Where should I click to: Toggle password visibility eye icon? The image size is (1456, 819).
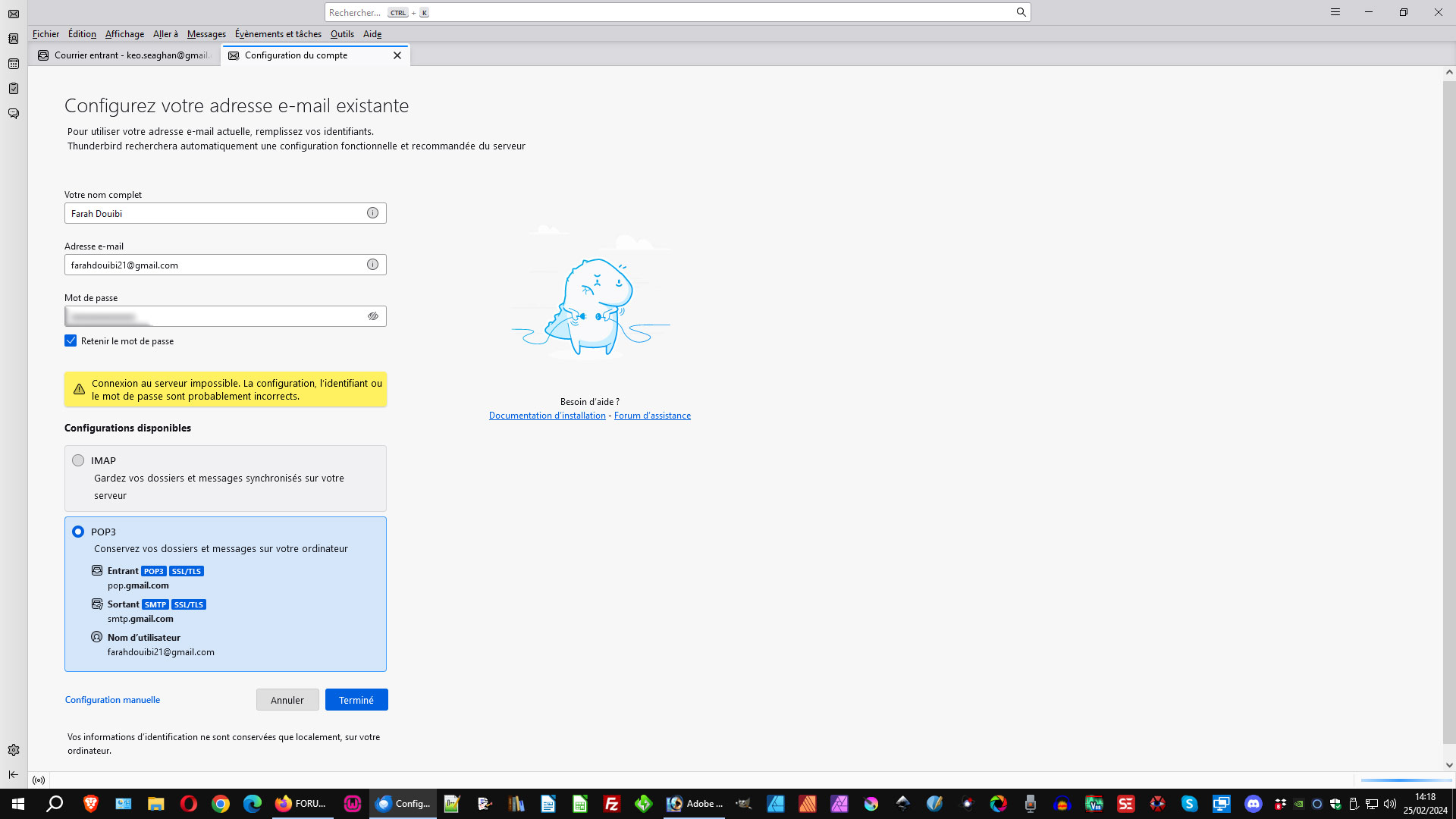tap(372, 316)
